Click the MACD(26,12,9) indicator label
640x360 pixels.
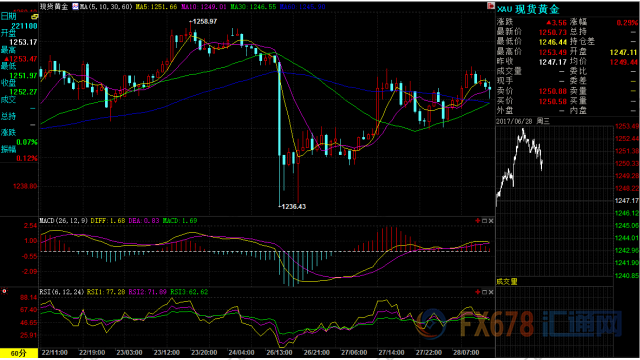(63, 221)
